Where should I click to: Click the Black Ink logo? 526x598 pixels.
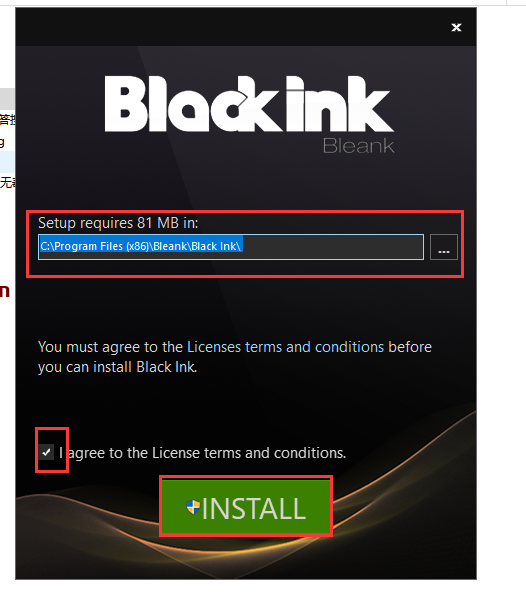pyautogui.click(x=249, y=104)
